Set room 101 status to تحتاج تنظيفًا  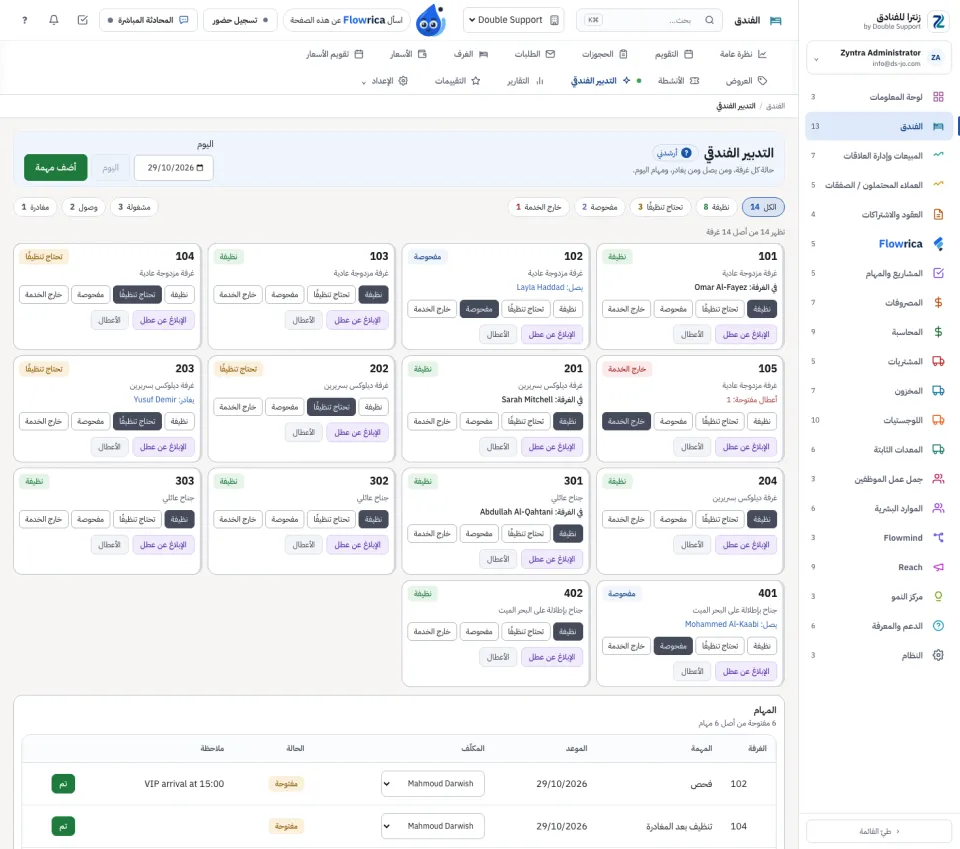720,309
